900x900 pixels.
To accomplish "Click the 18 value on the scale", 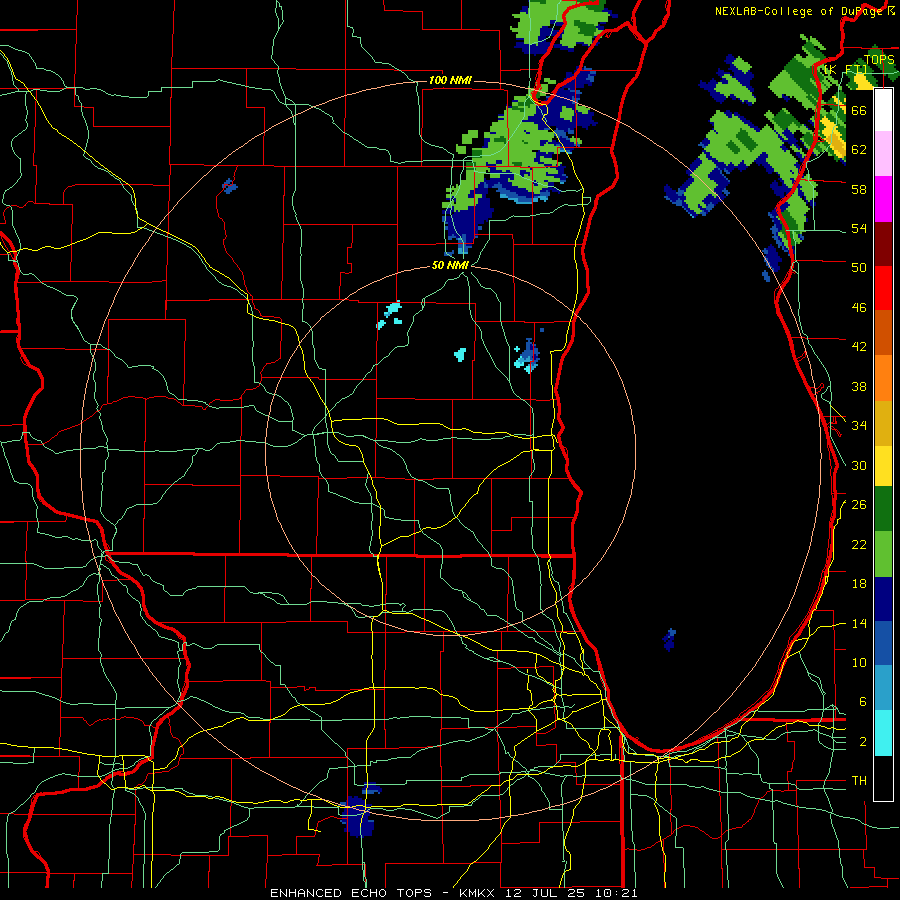I will (x=859, y=584).
